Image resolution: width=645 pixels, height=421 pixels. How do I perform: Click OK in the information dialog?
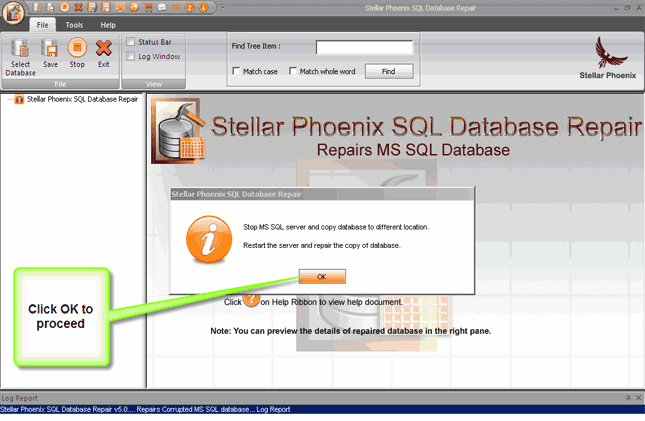pos(322,277)
